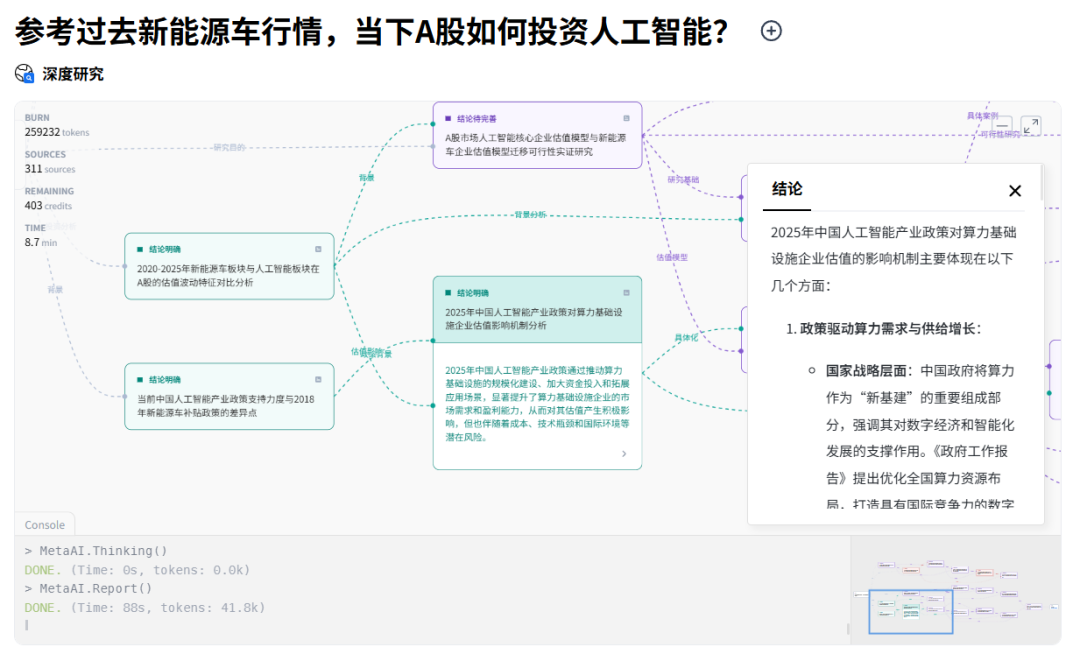Viewport: 1080px width, 654px height.
Task: Click the 8.7 min time value
Action: (41, 242)
